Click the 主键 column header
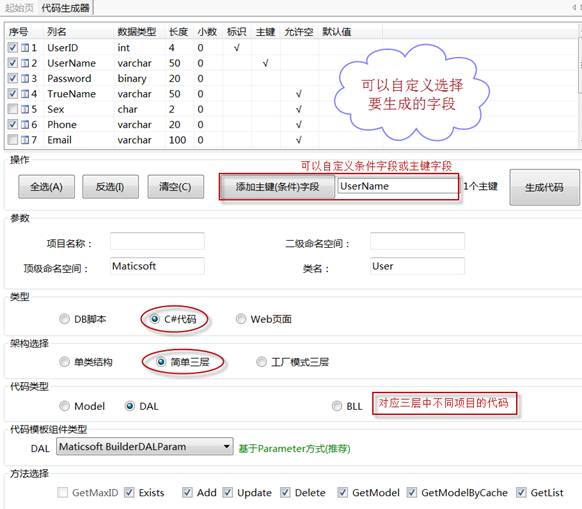 (265, 32)
